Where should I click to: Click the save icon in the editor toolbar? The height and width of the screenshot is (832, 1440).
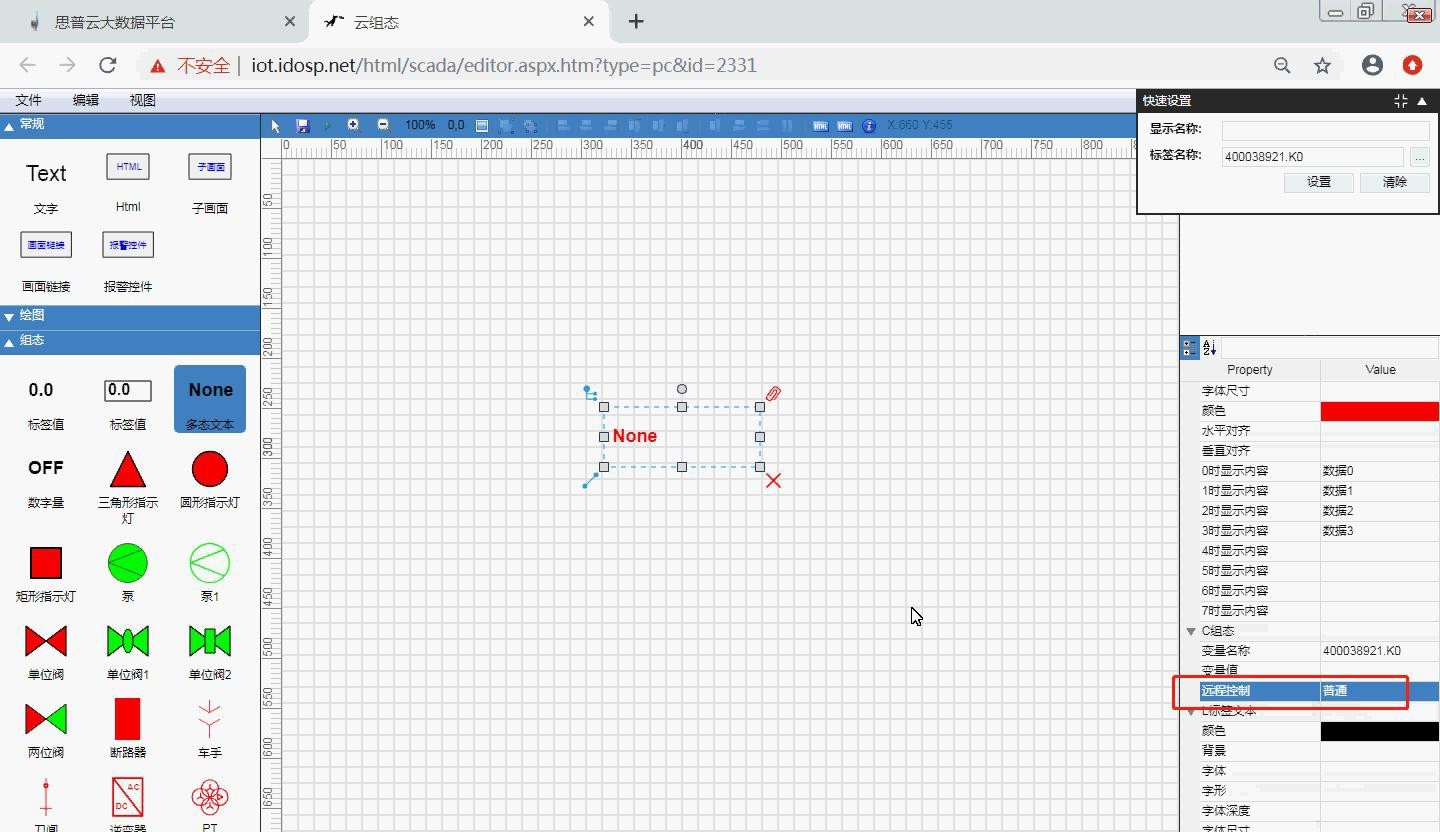(303, 126)
